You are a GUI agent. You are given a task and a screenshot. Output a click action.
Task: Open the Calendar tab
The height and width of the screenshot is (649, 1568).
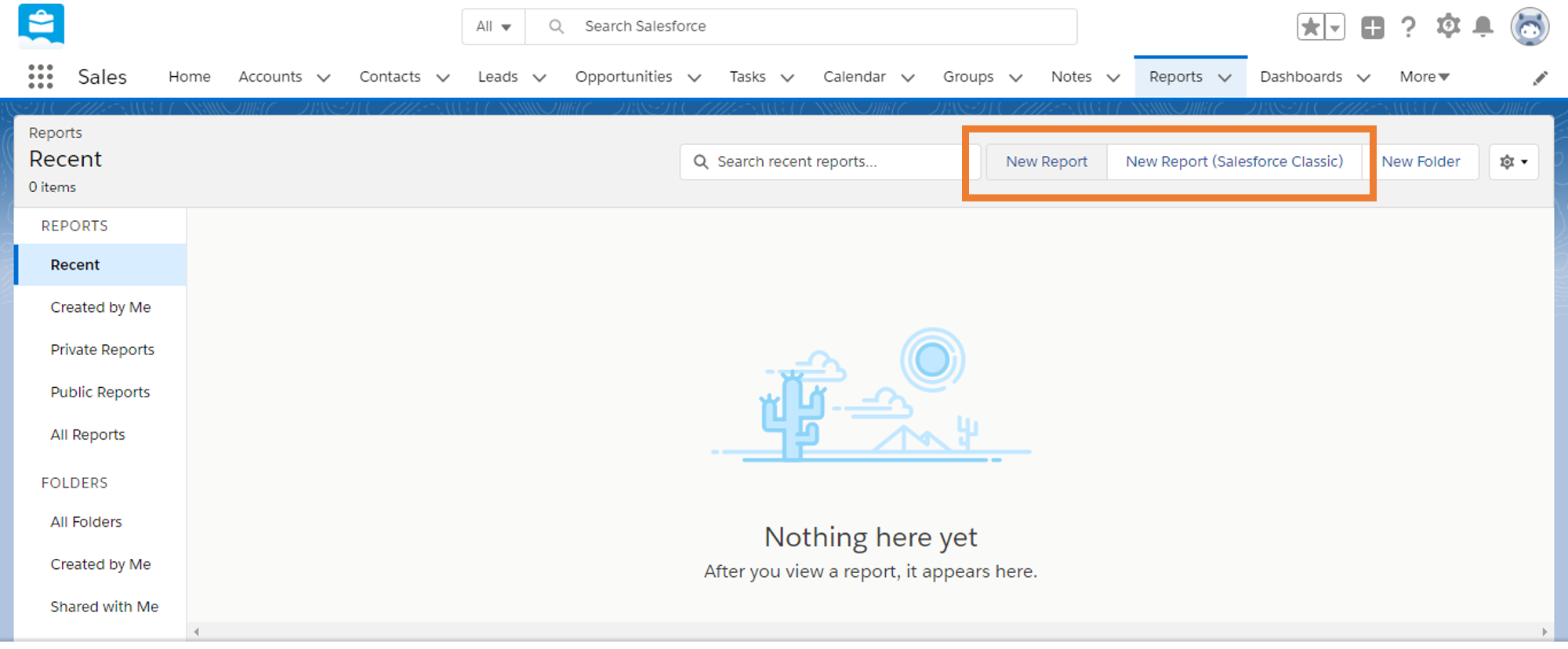click(x=855, y=77)
